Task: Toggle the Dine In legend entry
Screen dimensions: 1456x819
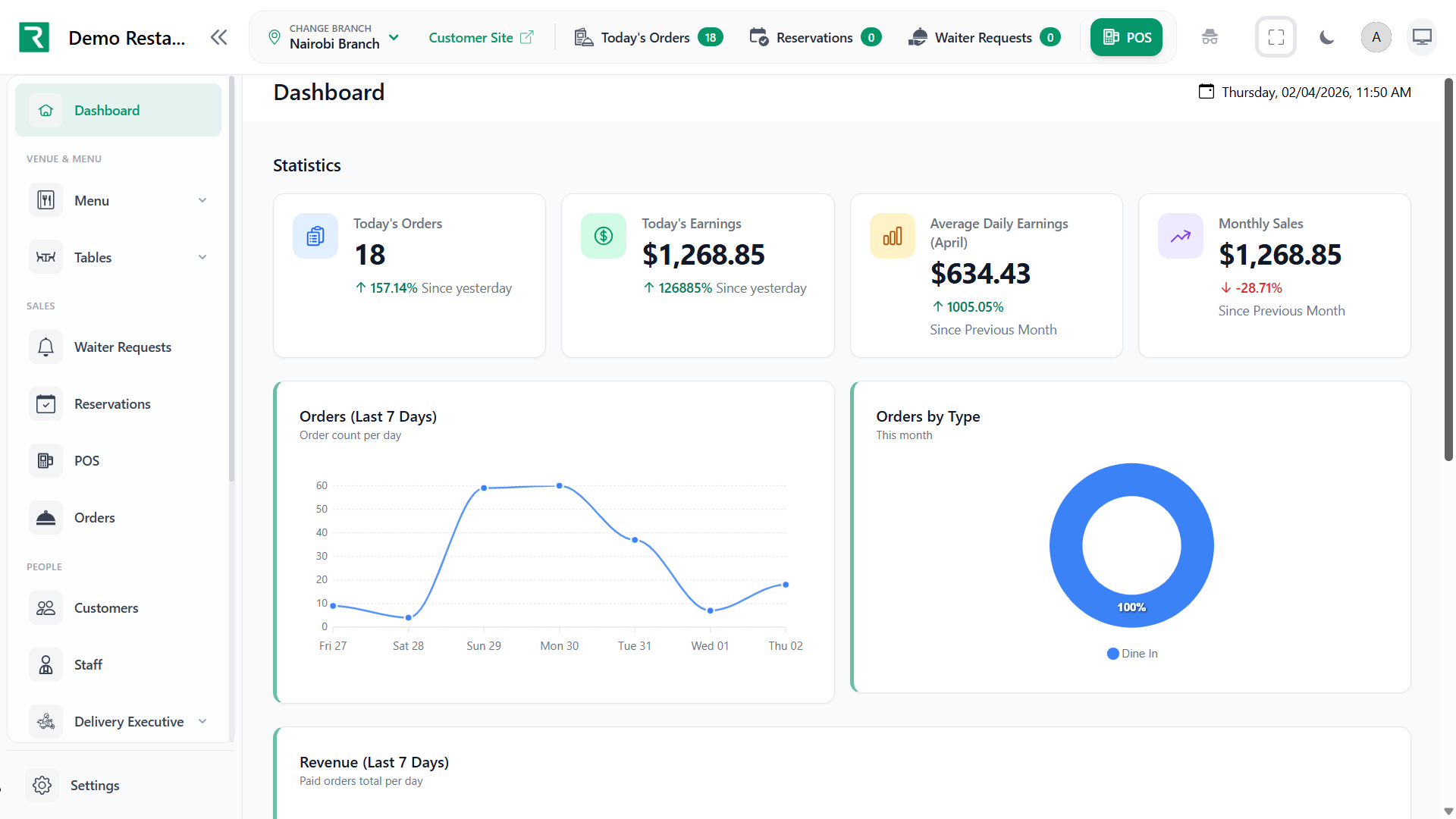Action: pyautogui.click(x=1132, y=654)
